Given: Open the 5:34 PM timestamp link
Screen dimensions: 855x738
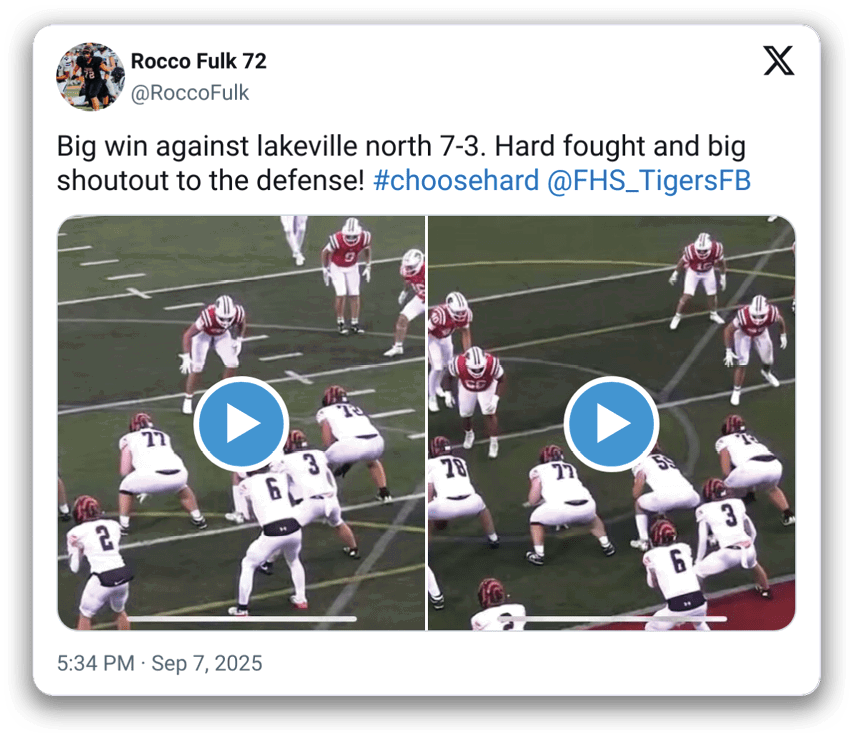Looking at the screenshot, I should coord(95,663).
